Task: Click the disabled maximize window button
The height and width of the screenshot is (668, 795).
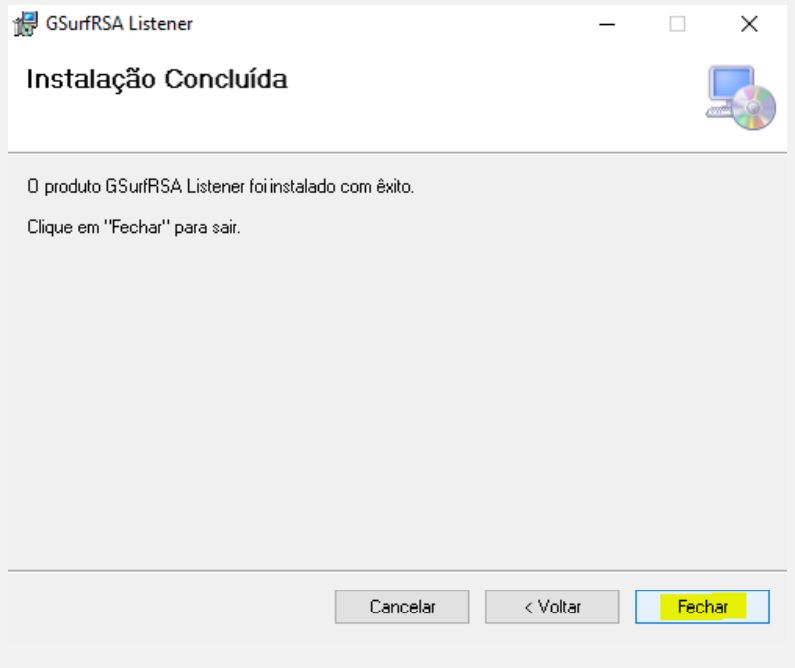Action: (x=677, y=24)
